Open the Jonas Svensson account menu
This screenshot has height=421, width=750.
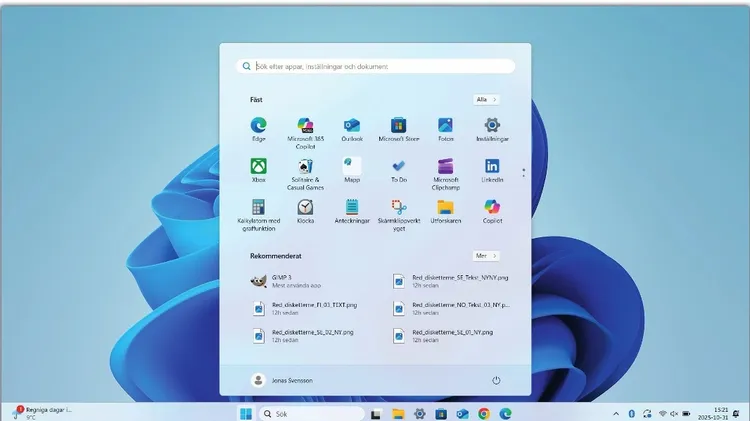point(285,381)
